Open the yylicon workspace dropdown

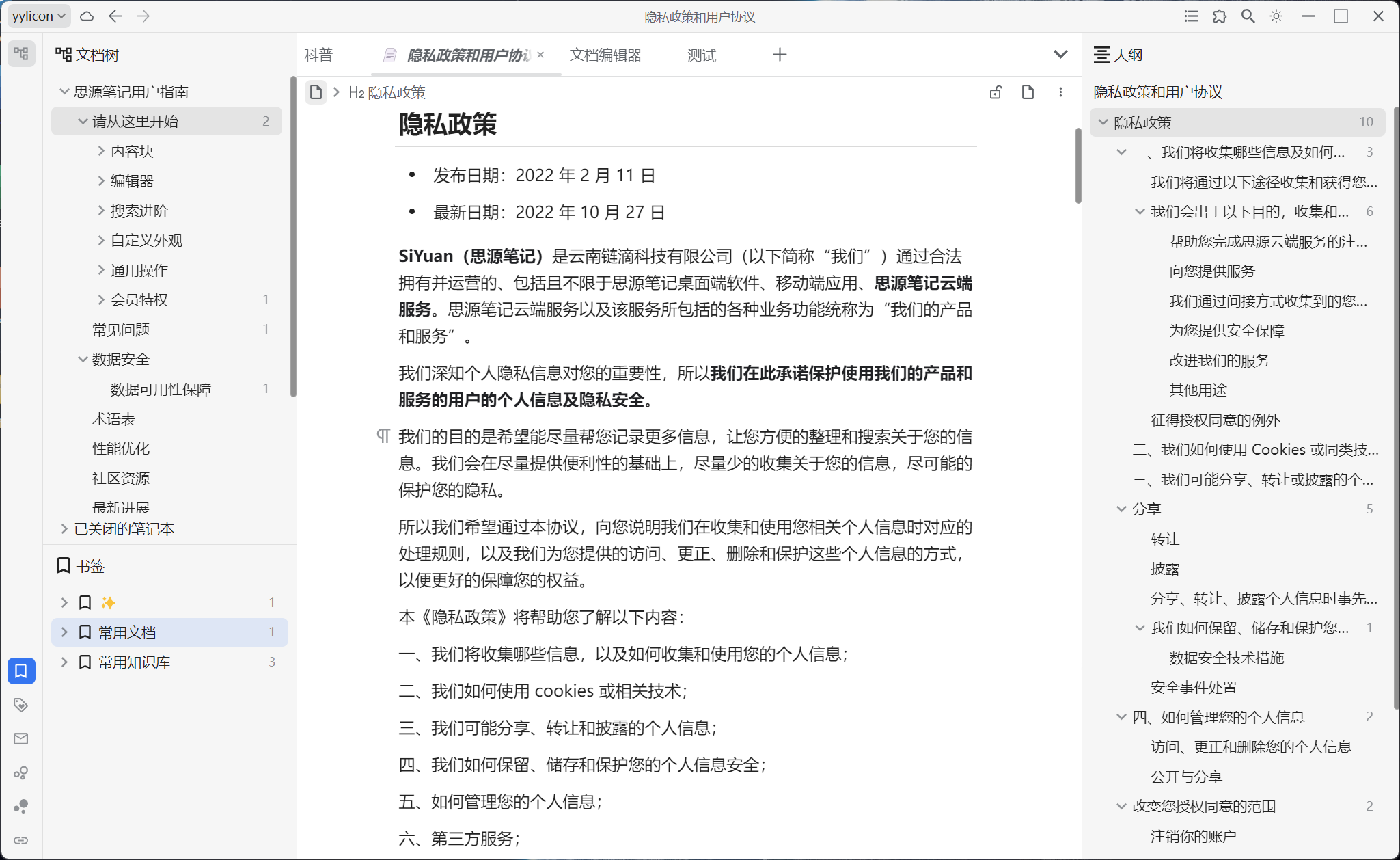pyautogui.click(x=39, y=16)
